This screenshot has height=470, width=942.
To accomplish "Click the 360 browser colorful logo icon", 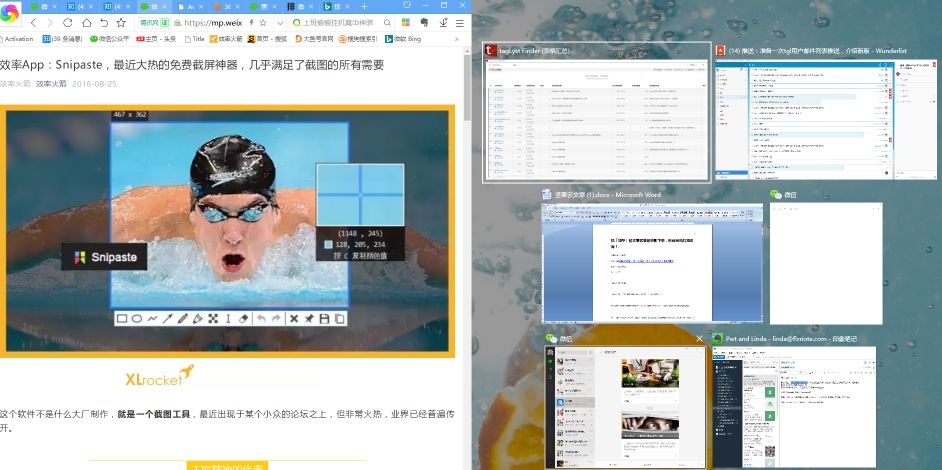I will click(x=10, y=13).
